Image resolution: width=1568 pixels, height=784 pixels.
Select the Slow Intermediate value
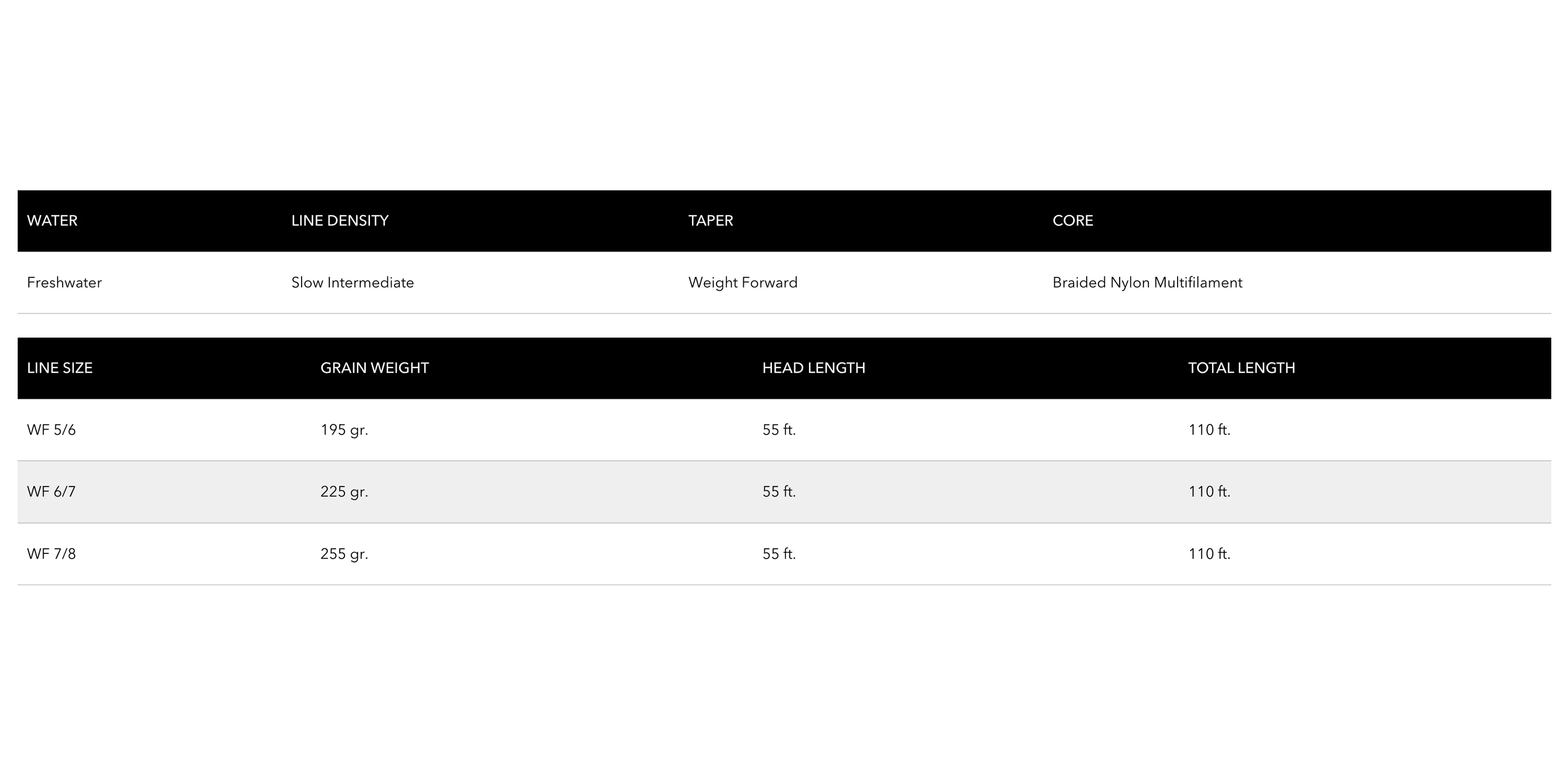pyautogui.click(x=352, y=282)
